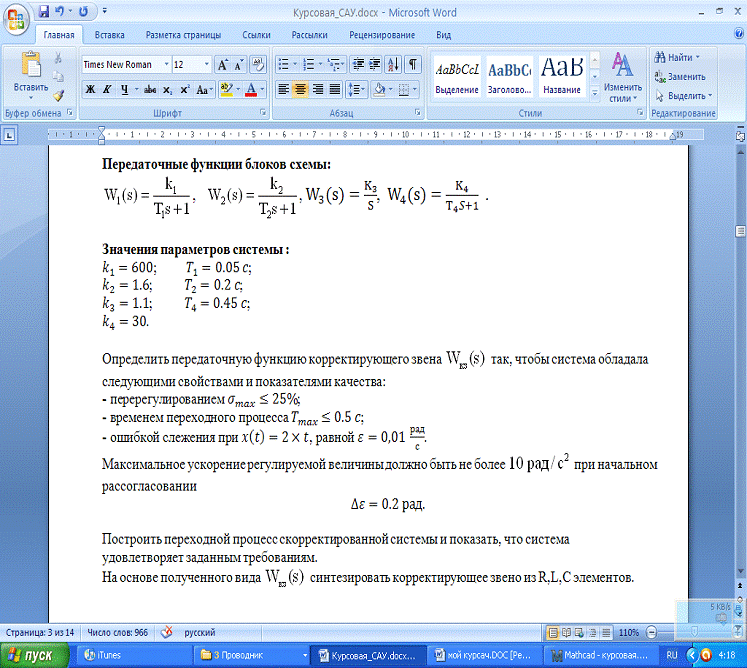Save document with the floppy disk icon
The width and height of the screenshot is (747, 668).
(44, 12)
